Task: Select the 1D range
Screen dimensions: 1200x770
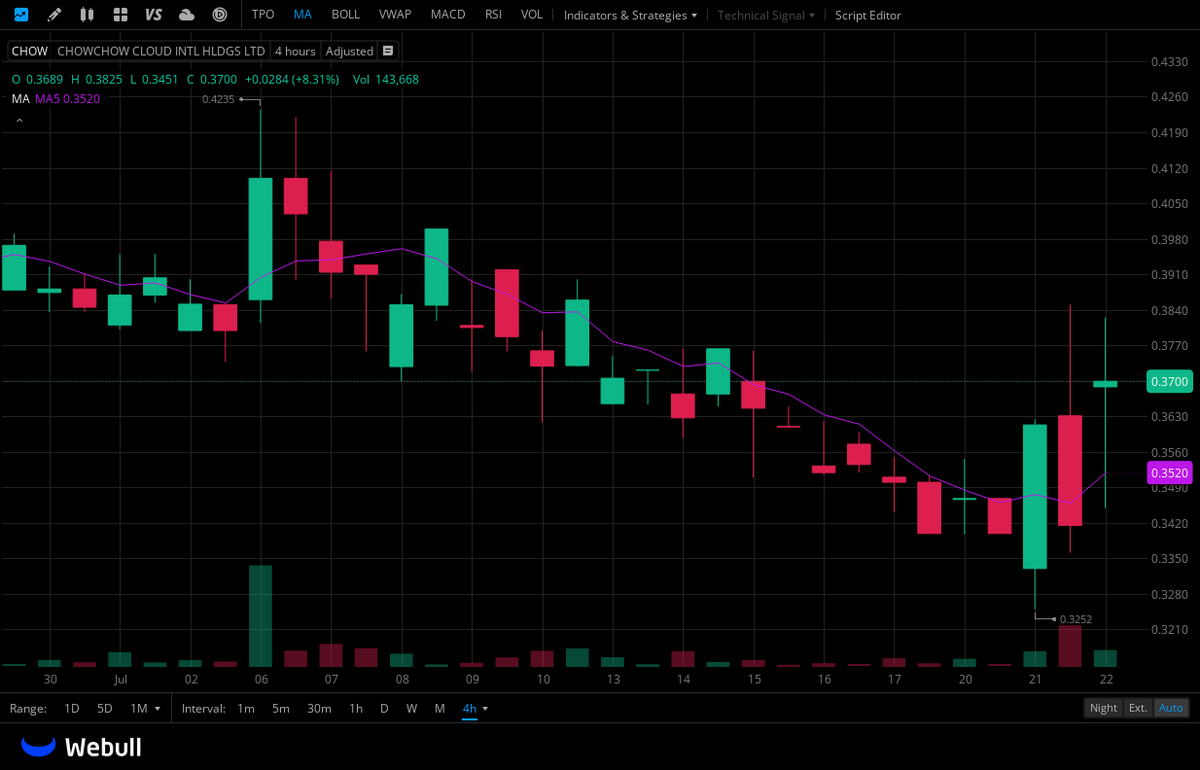Action: pyautogui.click(x=72, y=708)
